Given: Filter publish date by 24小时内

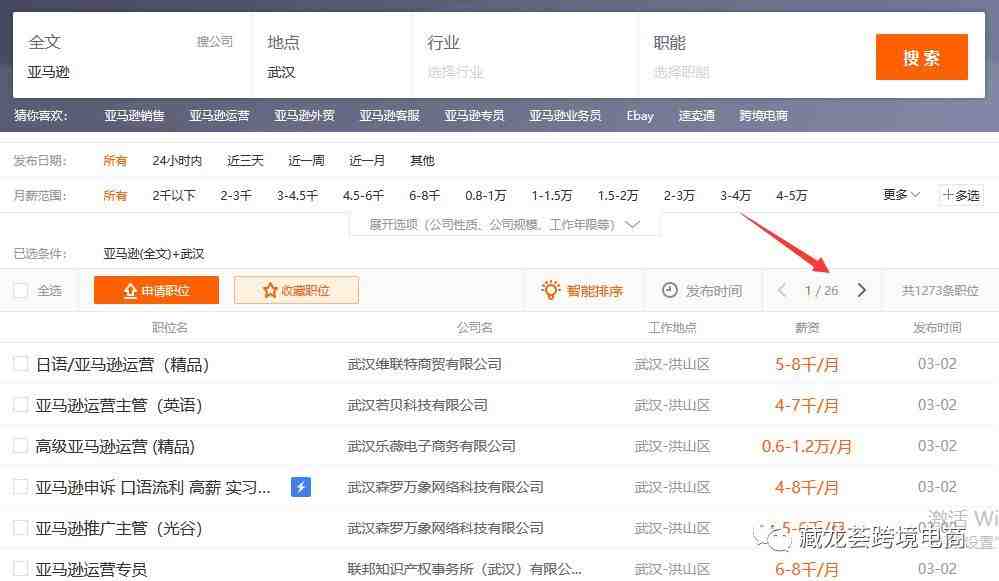Looking at the screenshot, I should (177, 161).
